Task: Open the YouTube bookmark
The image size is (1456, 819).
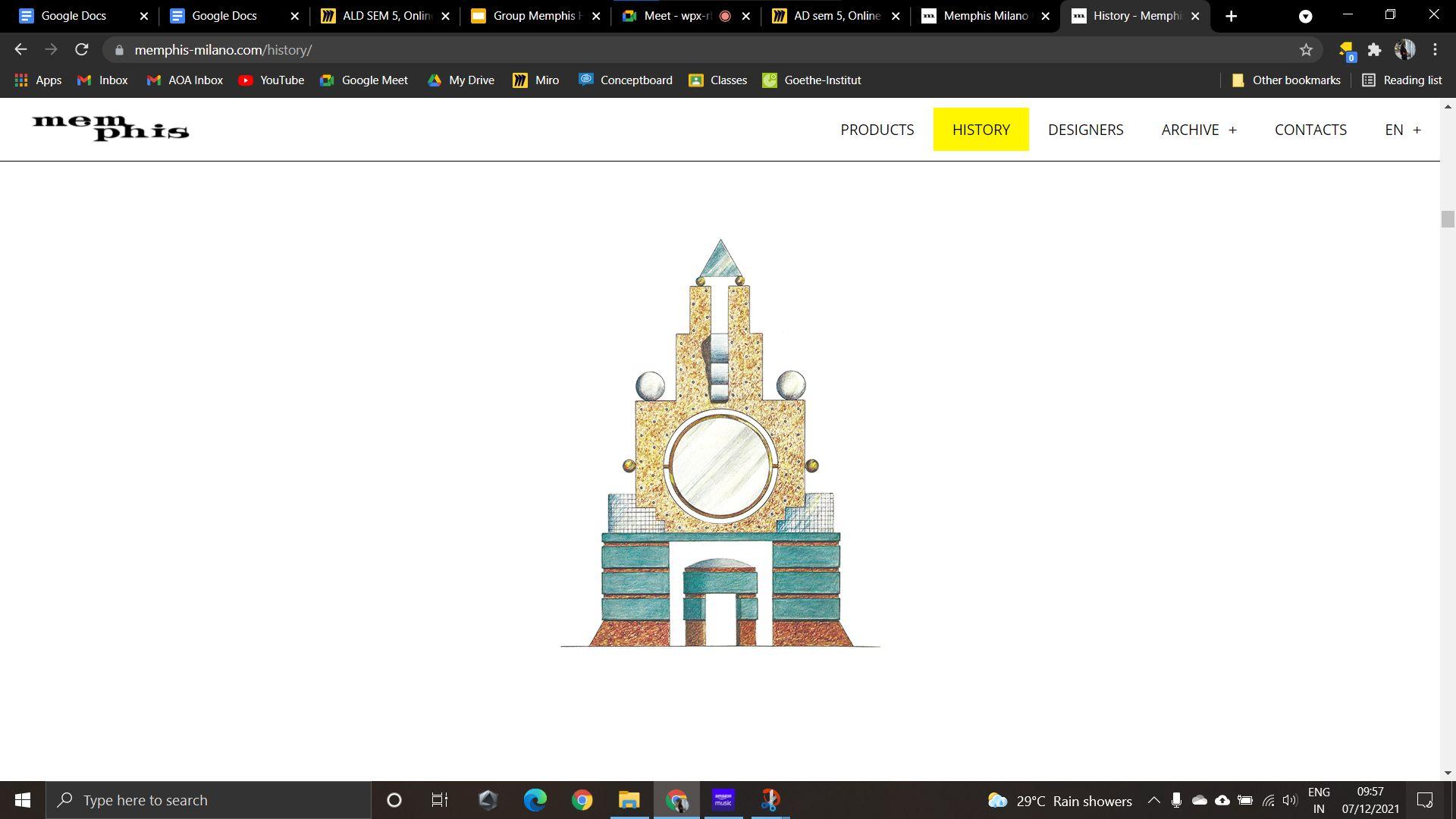Action: pyautogui.click(x=271, y=80)
